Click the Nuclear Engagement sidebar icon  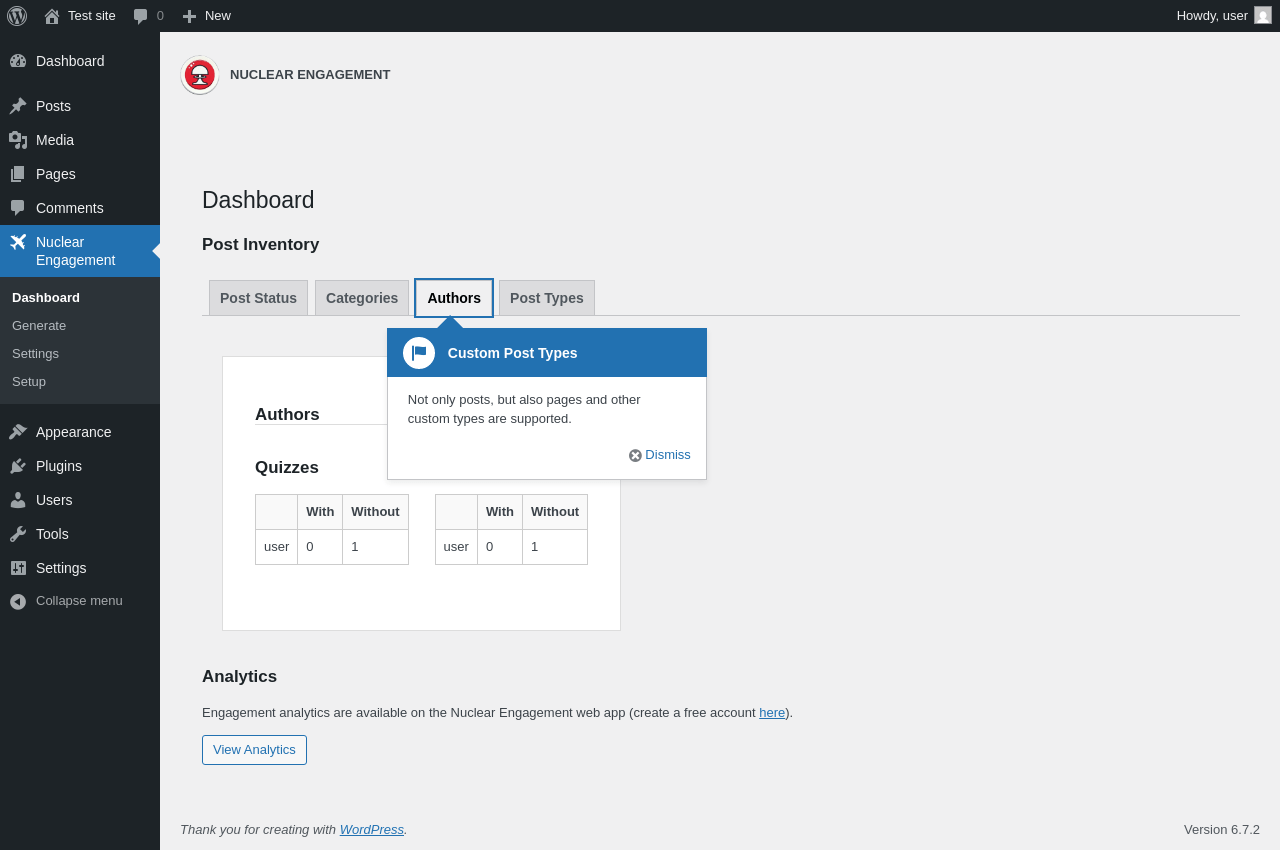coord(18,242)
